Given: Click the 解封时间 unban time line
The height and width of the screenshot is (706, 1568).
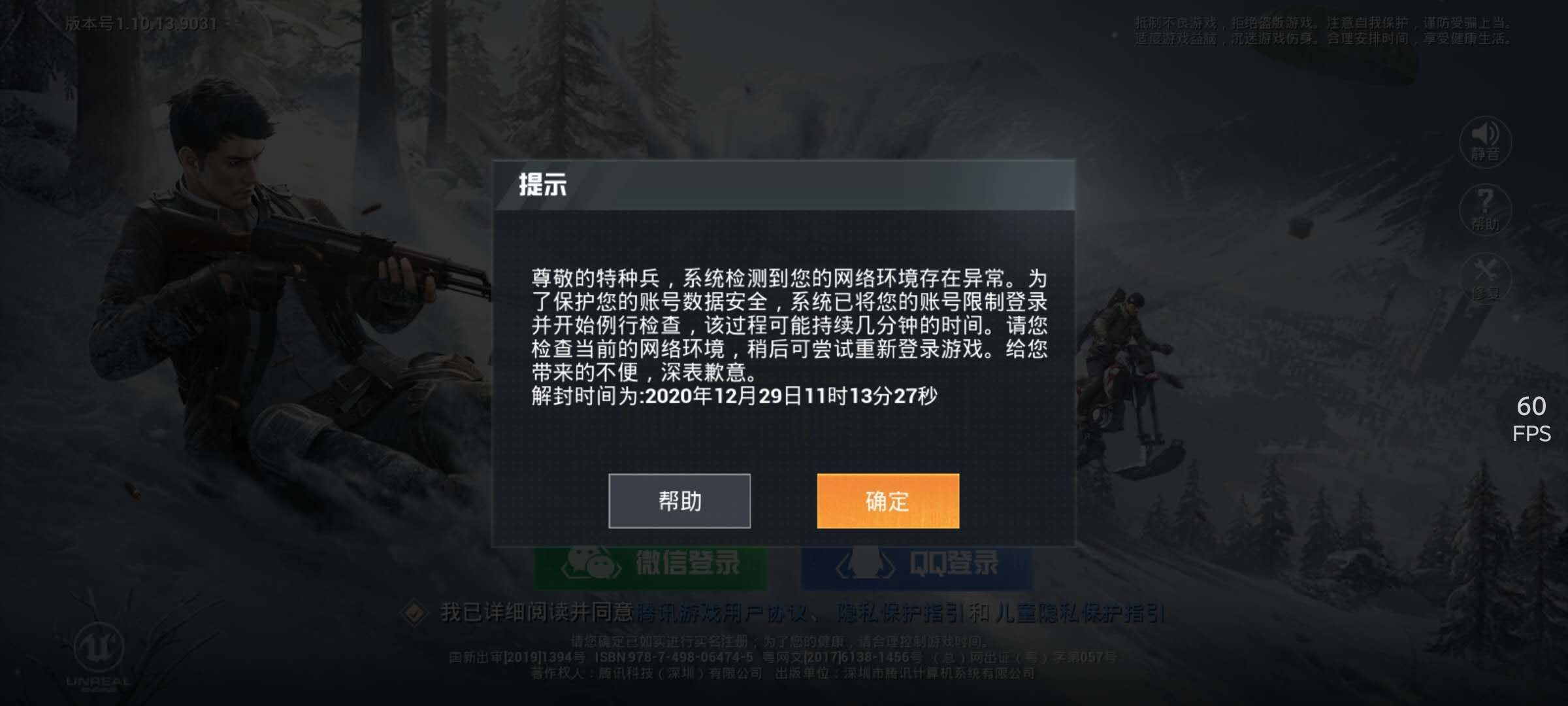Looking at the screenshot, I should [x=734, y=395].
